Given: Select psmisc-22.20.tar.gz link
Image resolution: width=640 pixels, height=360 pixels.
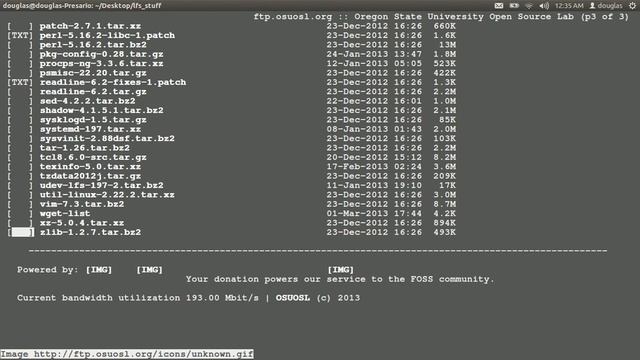Looking at the screenshot, I should point(93,73).
